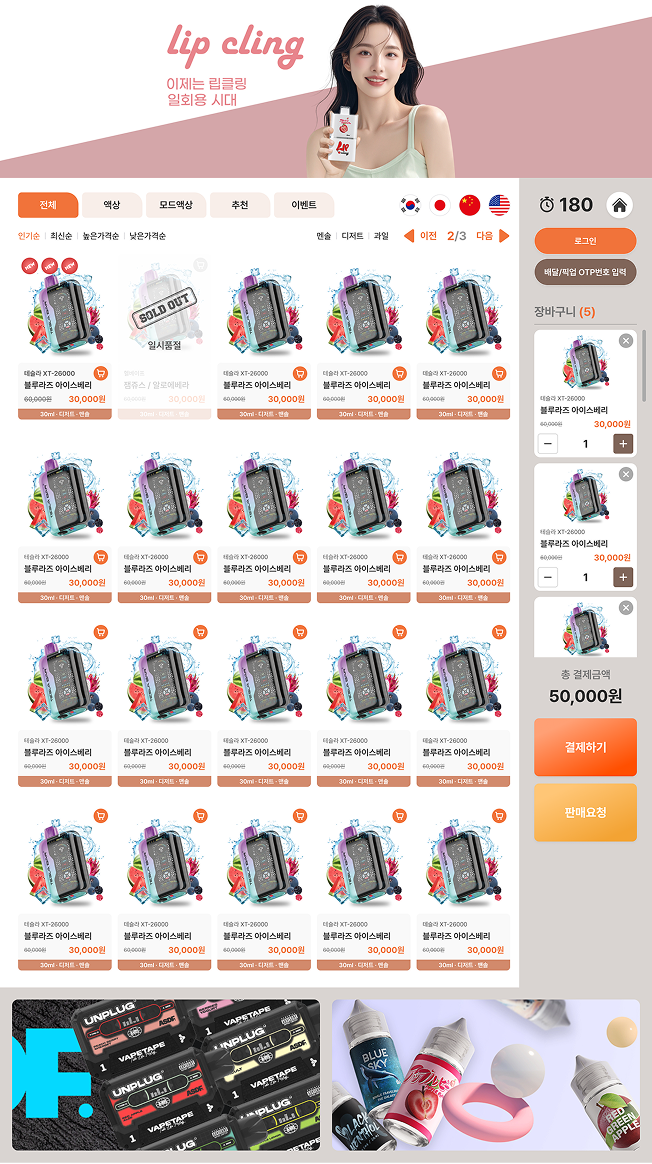Decrease quantity of second cart item
This screenshot has height=1164, width=652.
(547, 578)
